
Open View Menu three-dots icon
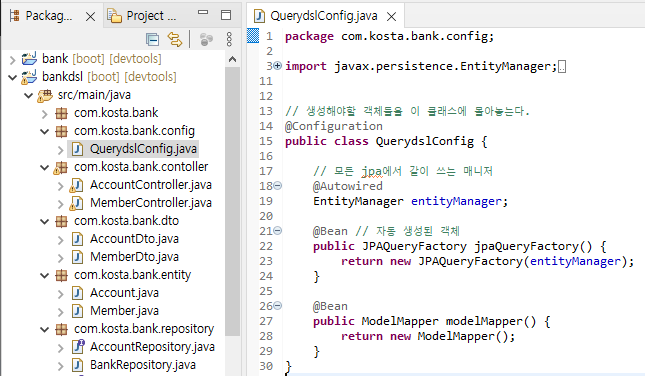(229, 39)
